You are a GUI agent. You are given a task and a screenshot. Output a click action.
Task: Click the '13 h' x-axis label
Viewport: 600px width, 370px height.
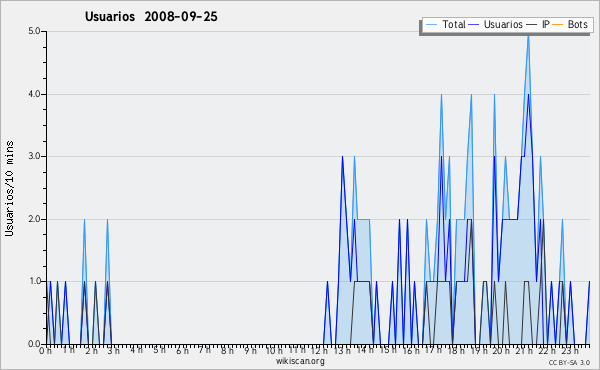click(x=342, y=351)
